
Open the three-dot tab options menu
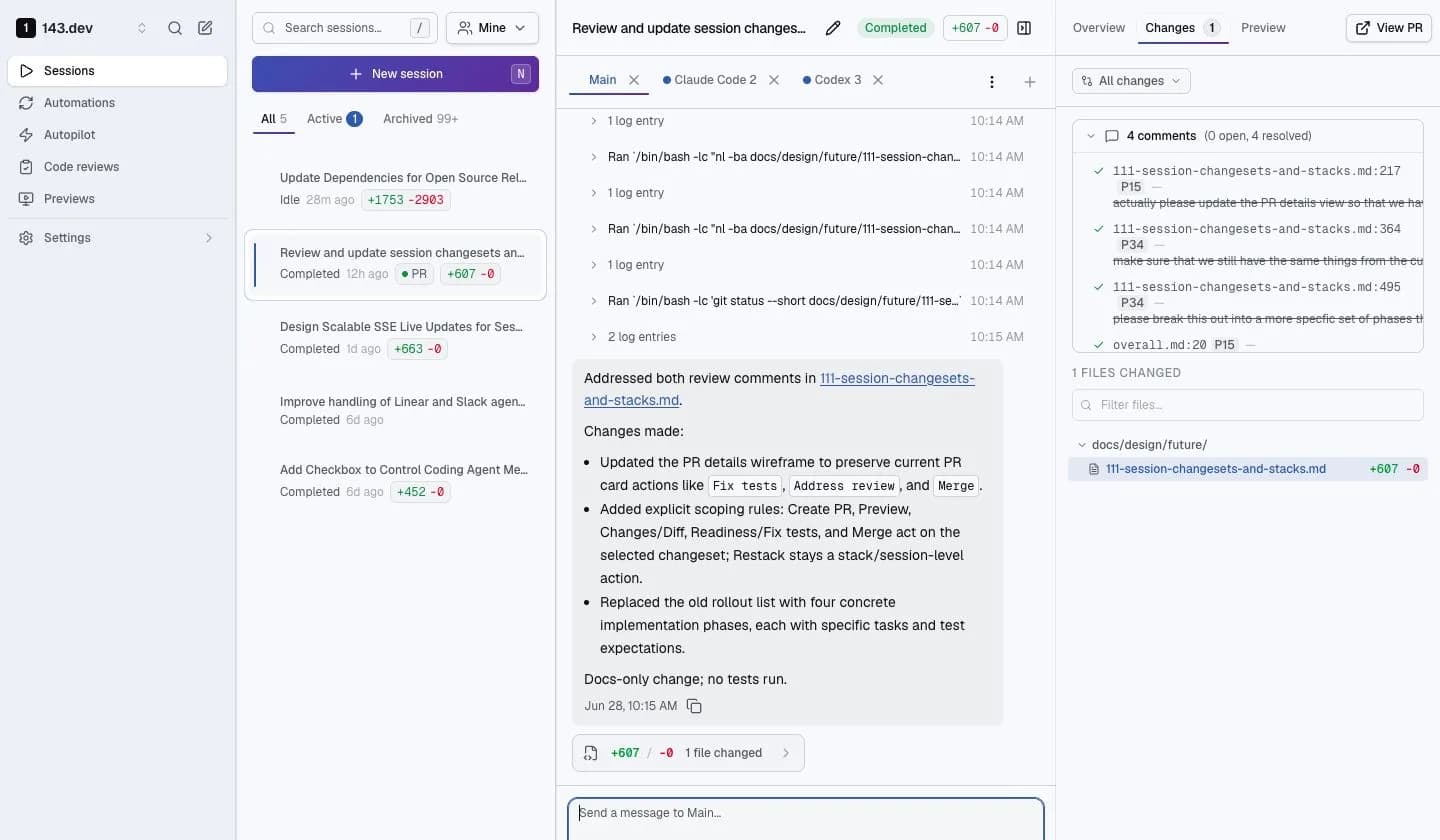(x=992, y=82)
